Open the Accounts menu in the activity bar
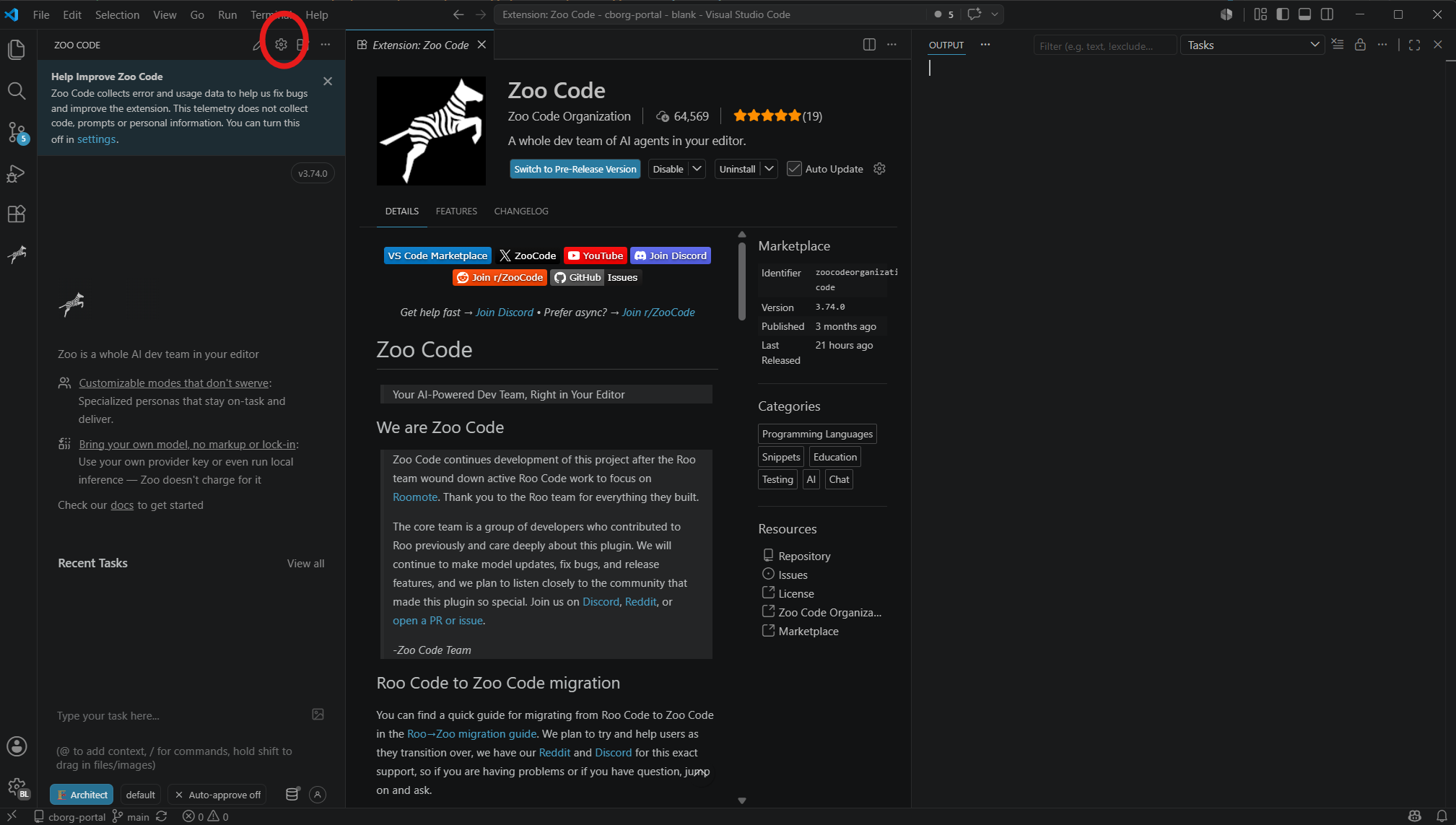This screenshot has width=1456, height=825. click(17, 746)
